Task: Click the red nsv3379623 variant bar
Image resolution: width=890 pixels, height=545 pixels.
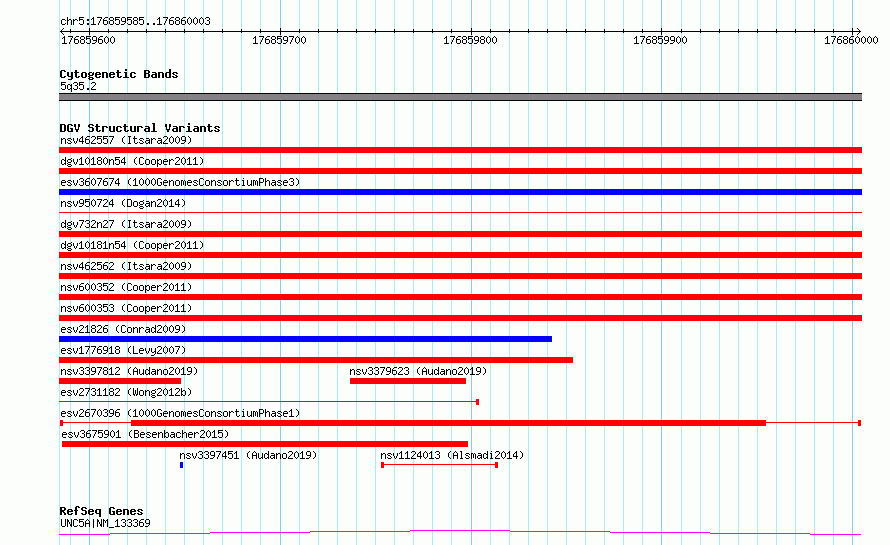Action: click(408, 381)
